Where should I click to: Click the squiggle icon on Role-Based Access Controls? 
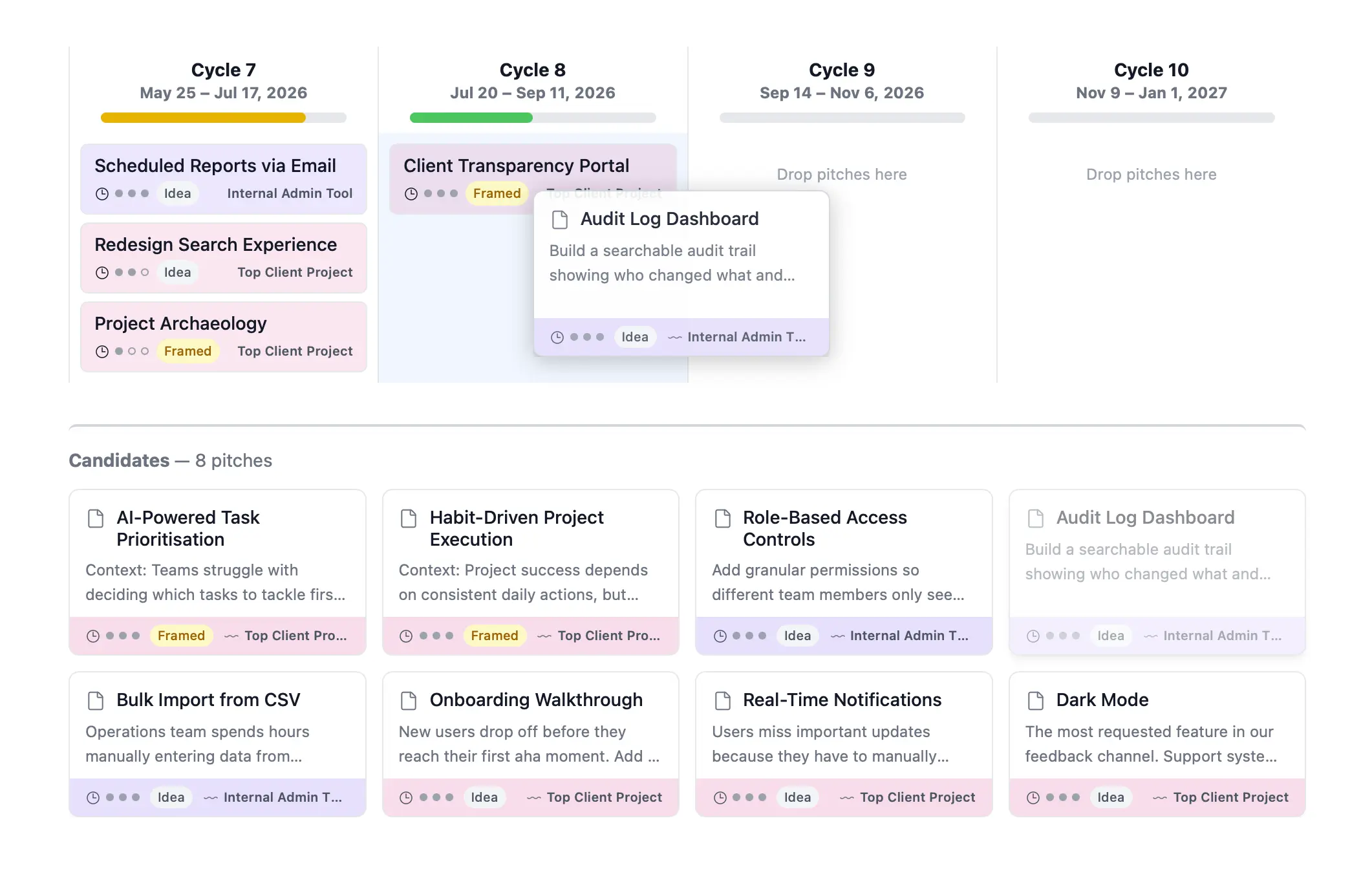[838, 637]
